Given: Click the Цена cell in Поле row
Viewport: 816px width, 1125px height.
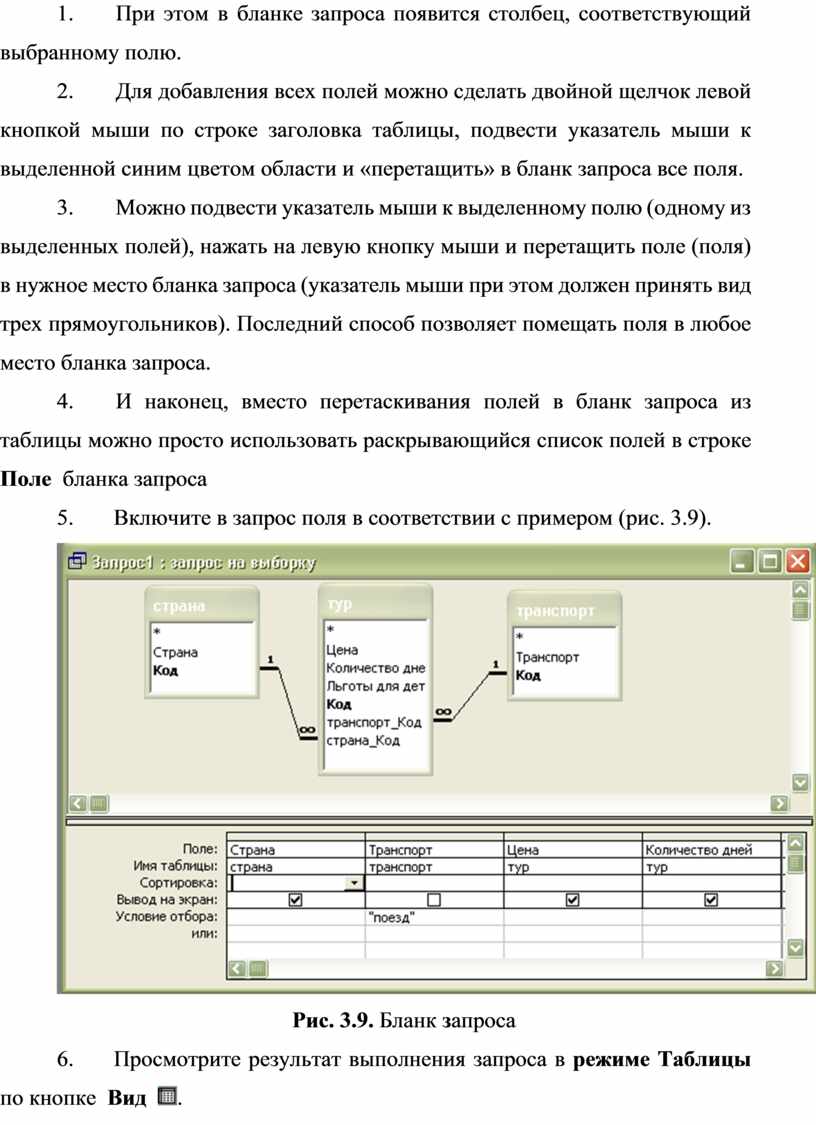Looking at the screenshot, I should point(573,849).
